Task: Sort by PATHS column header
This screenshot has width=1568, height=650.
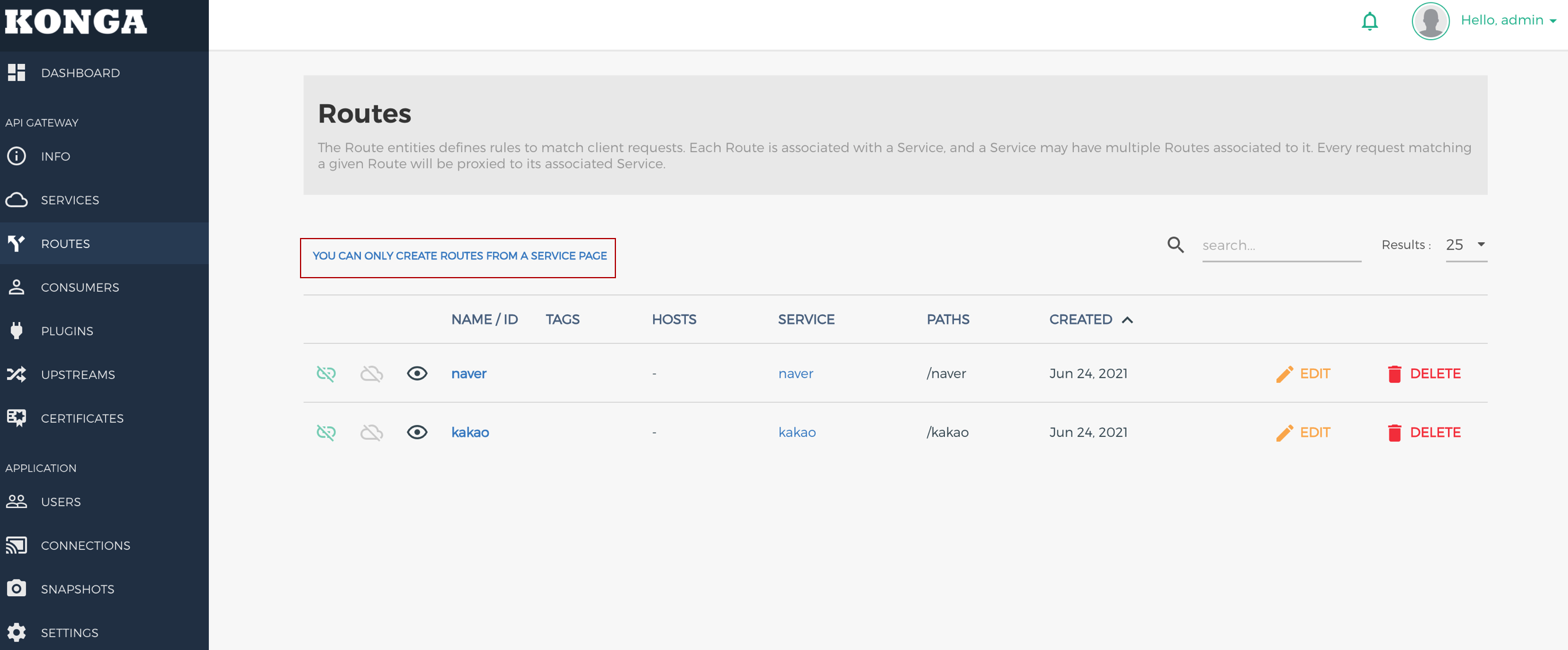Action: coord(948,319)
